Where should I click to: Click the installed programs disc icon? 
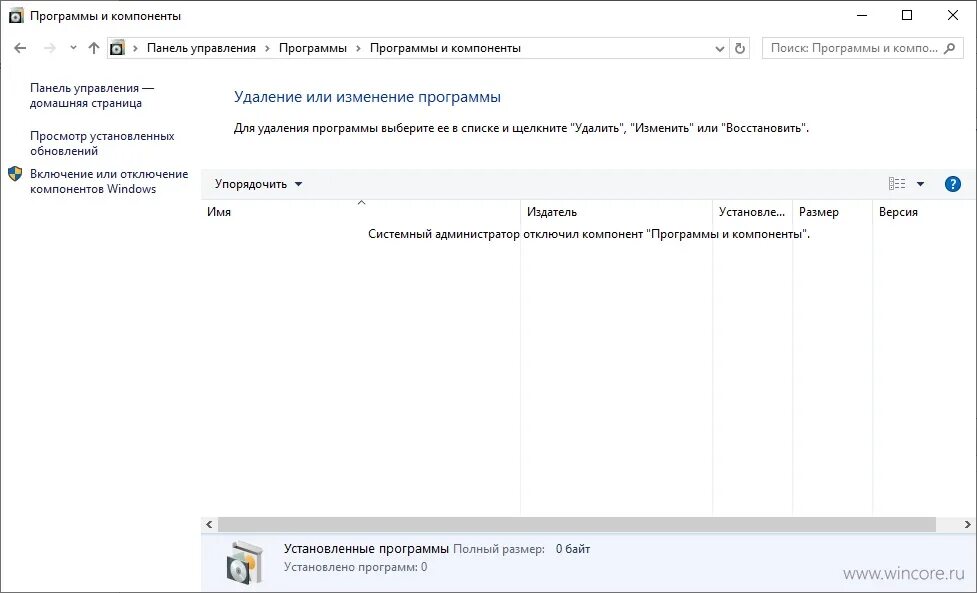[x=244, y=562]
